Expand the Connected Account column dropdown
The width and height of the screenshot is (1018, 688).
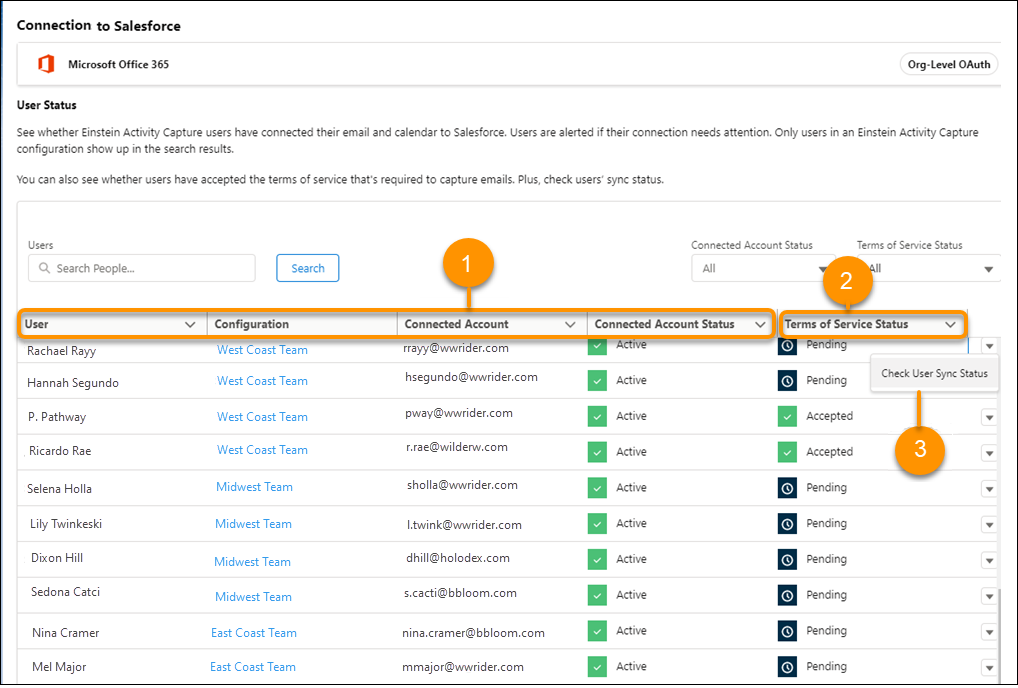(572, 324)
